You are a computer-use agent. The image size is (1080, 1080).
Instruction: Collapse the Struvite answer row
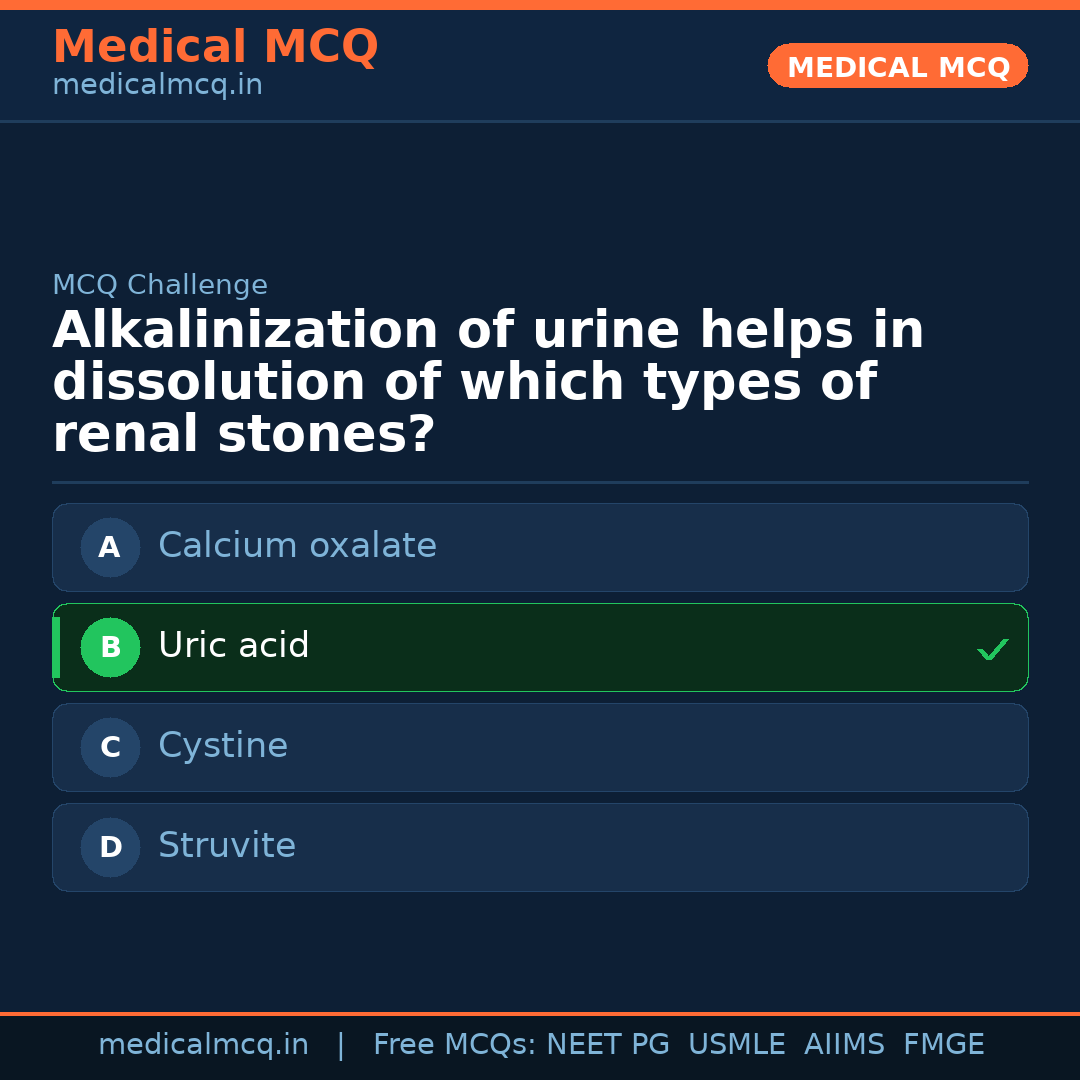click(540, 847)
